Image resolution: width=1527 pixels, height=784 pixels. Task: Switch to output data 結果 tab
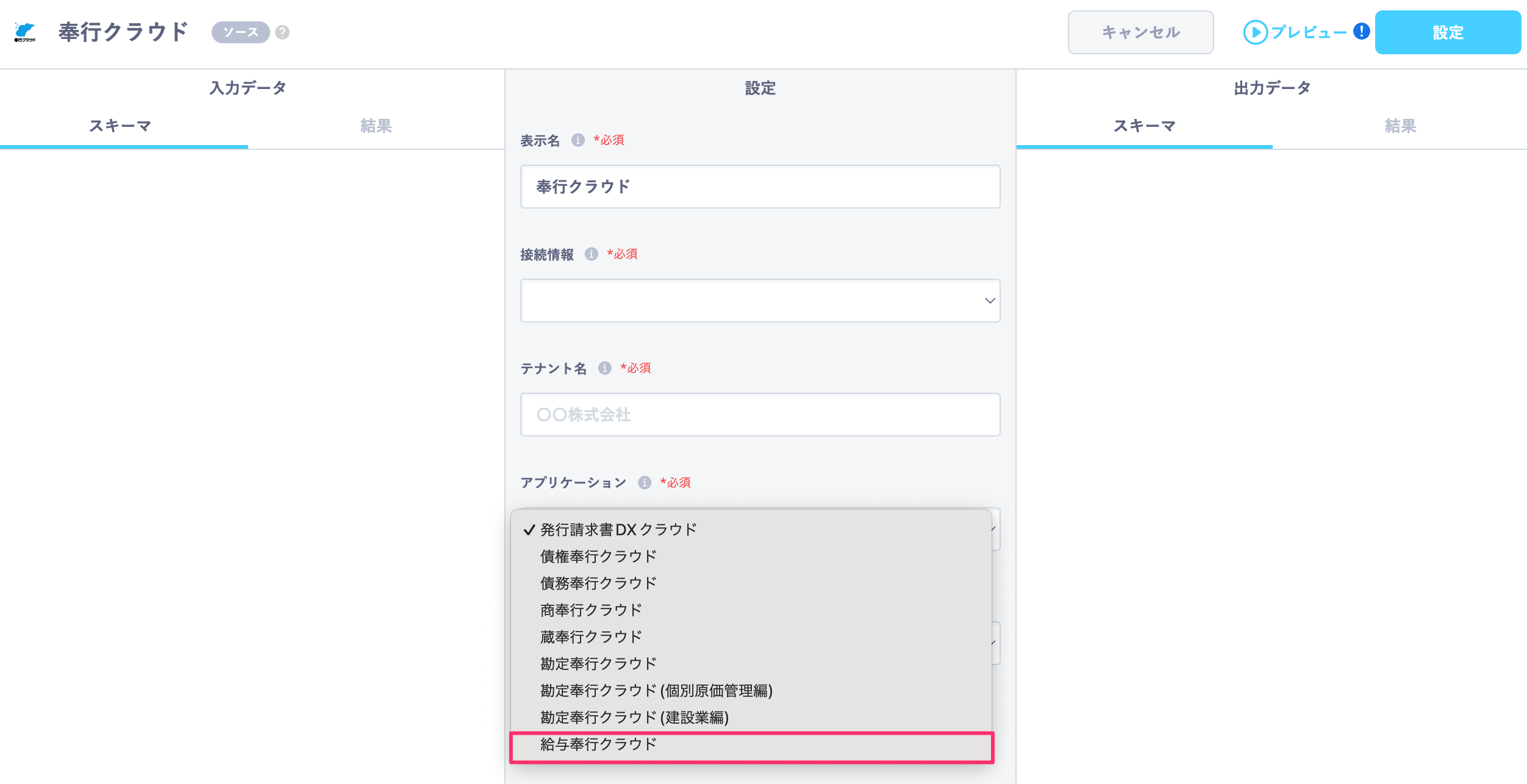[x=1400, y=126]
